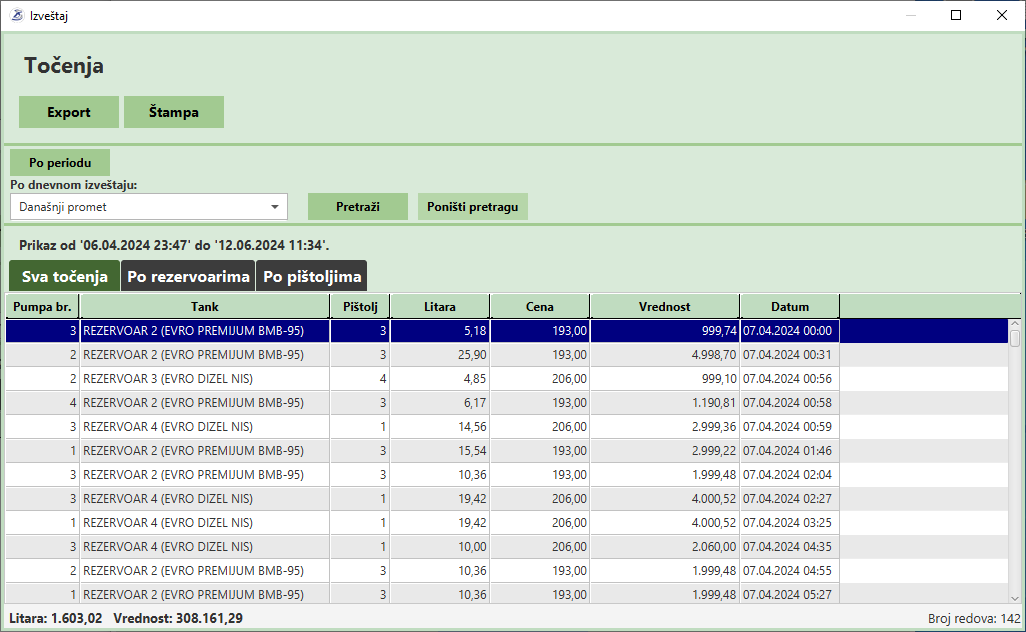This screenshot has width=1026, height=632.
Task: Click the Pretraži search button
Action: pyautogui.click(x=357, y=207)
